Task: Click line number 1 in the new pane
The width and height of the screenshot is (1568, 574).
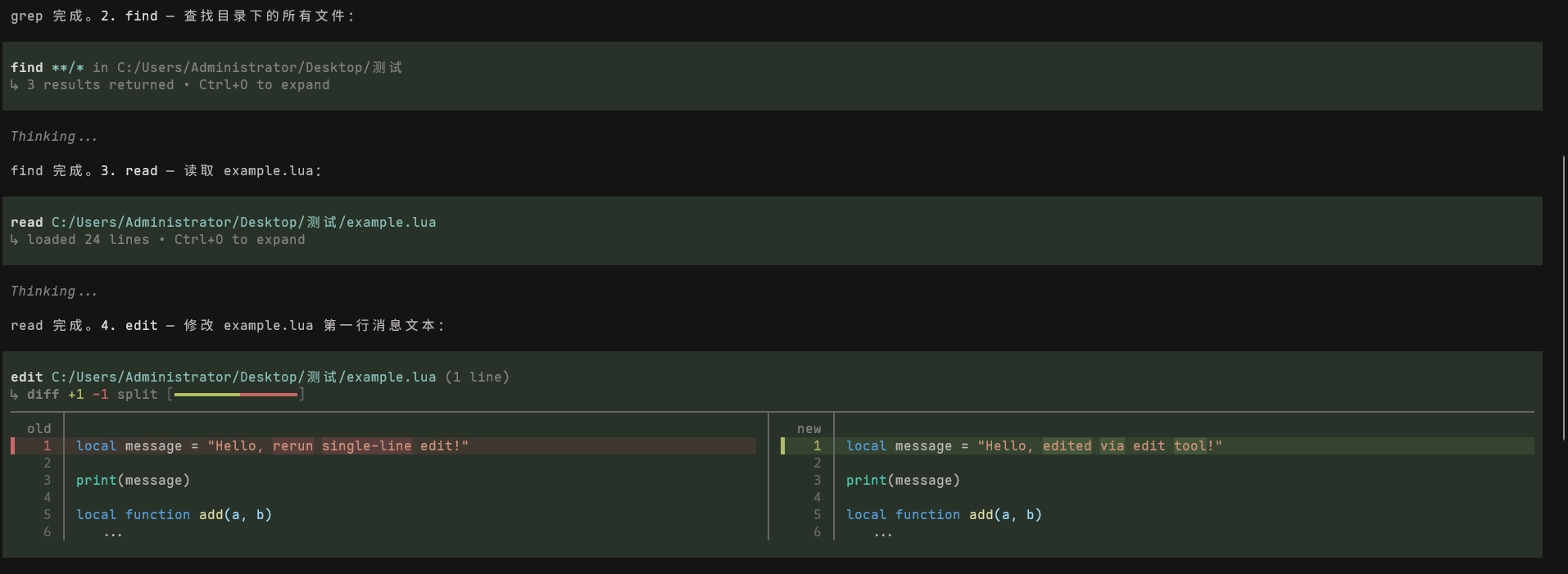Action: click(x=817, y=446)
